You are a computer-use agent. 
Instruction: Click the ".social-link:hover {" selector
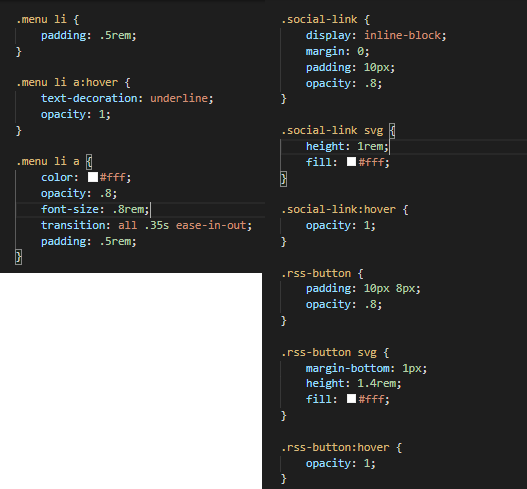click(344, 209)
